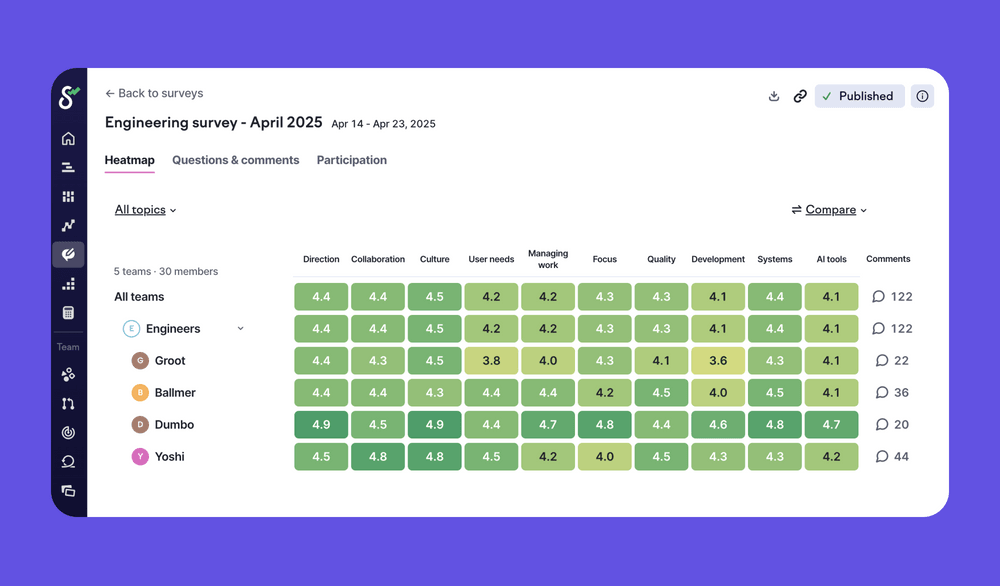
Task: Open the survey info icon next to Published
Action: pos(922,96)
